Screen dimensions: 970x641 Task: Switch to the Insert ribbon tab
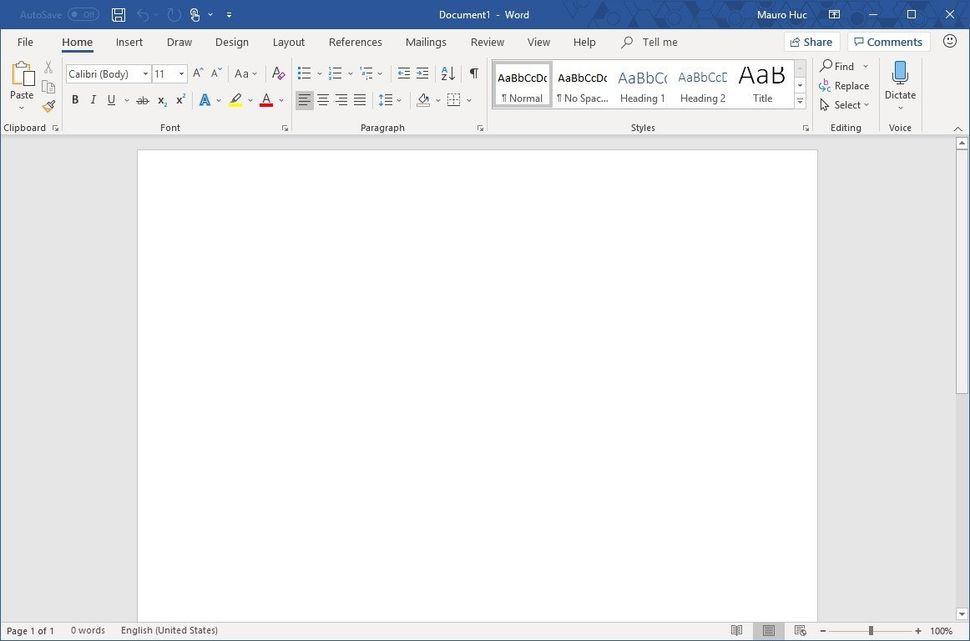(129, 42)
